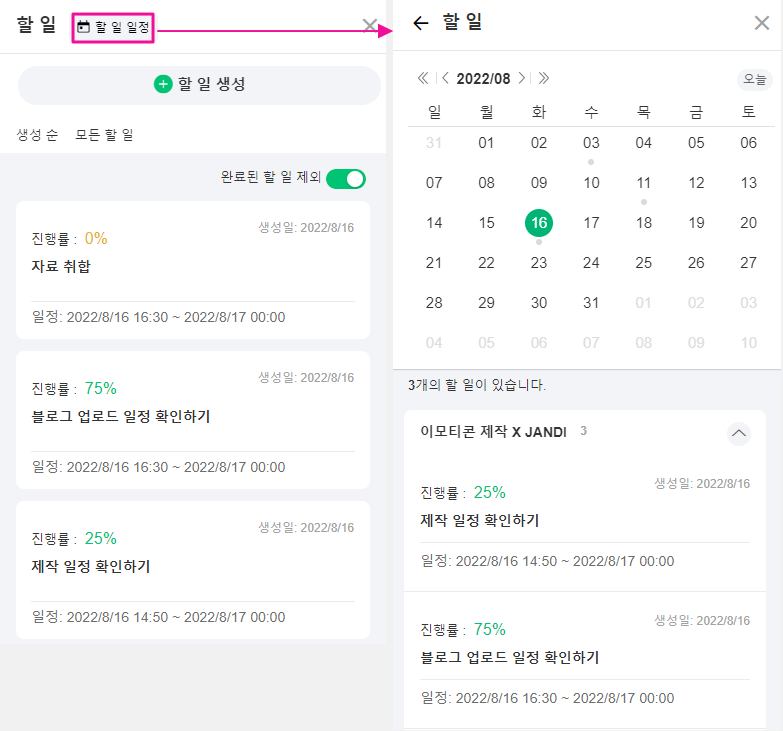Click the 2022/08 month label

tap(483, 79)
